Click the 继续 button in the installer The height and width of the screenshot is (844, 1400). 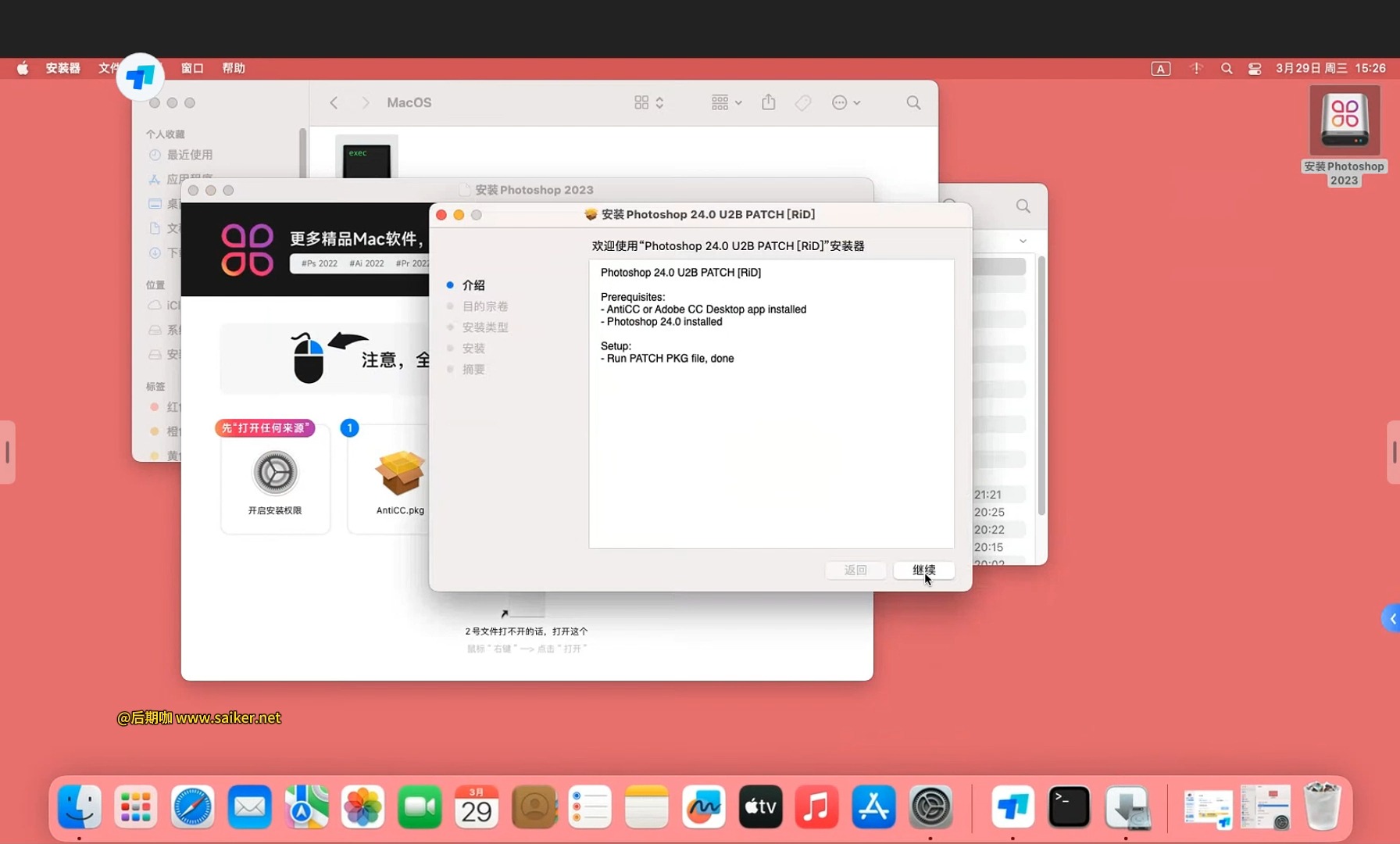pyautogui.click(x=923, y=570)
